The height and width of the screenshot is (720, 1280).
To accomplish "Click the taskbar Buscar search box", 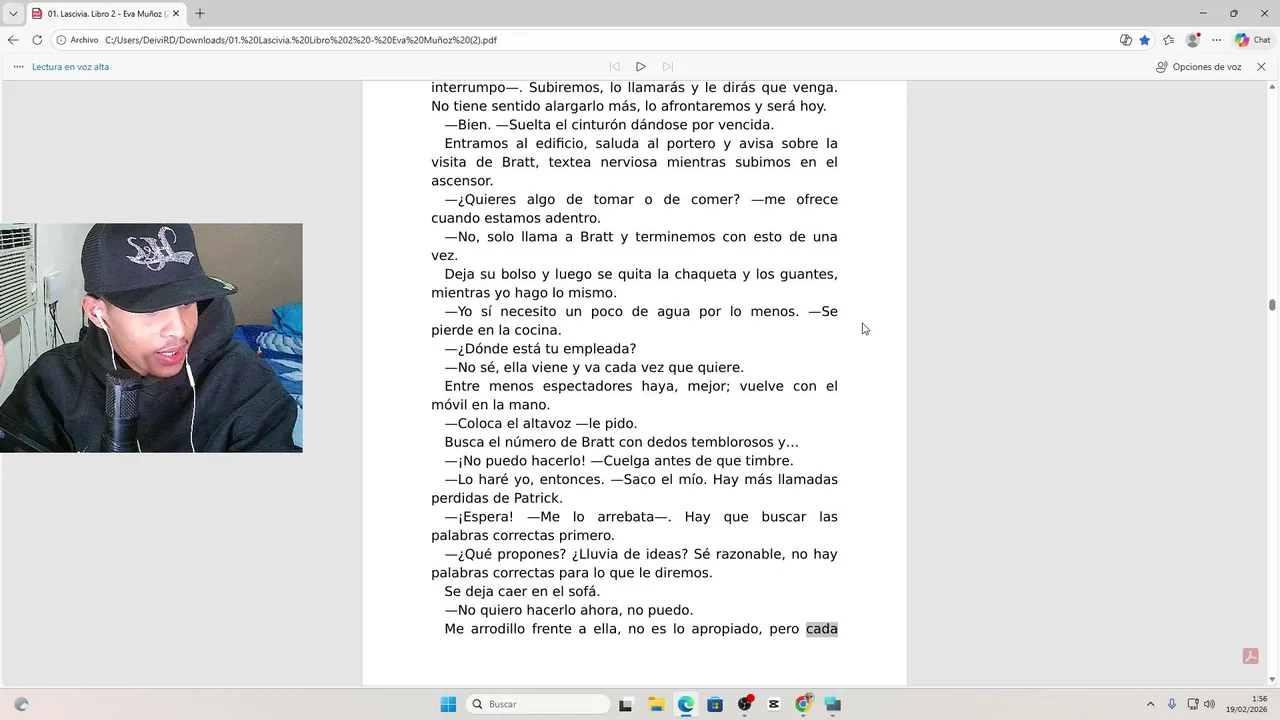I will click(538, 704).
